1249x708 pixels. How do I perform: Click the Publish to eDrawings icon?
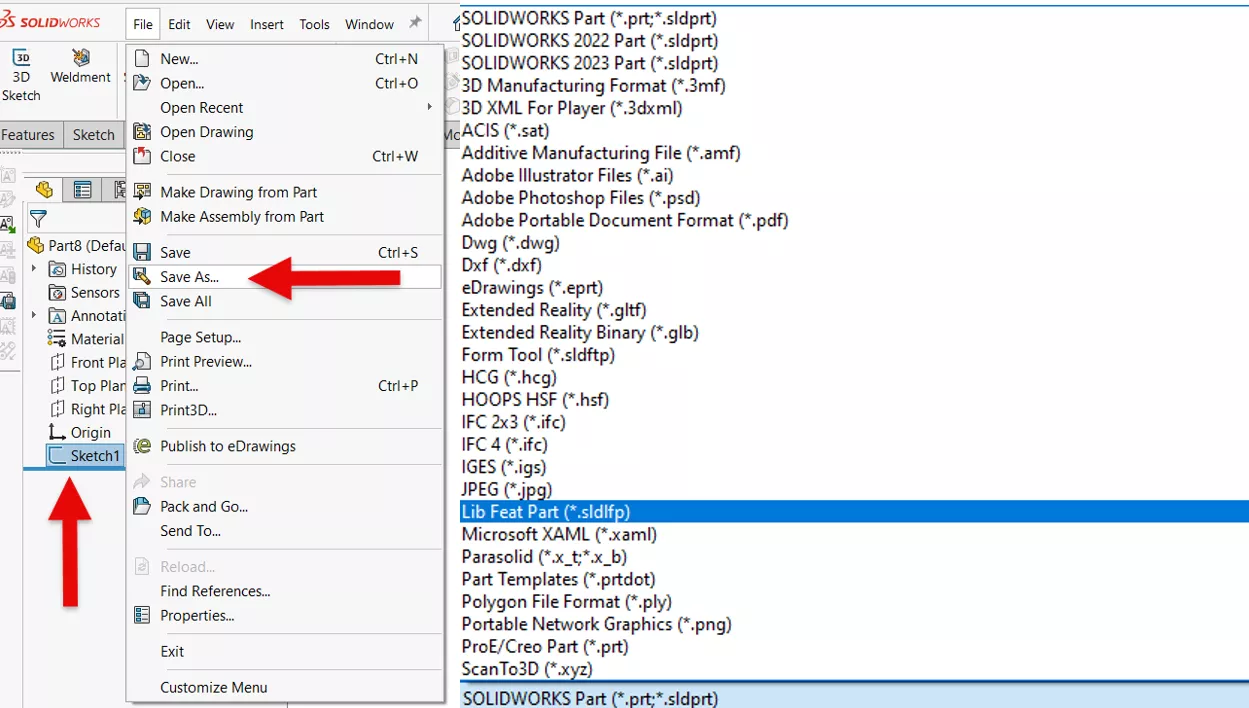point(142,446)
